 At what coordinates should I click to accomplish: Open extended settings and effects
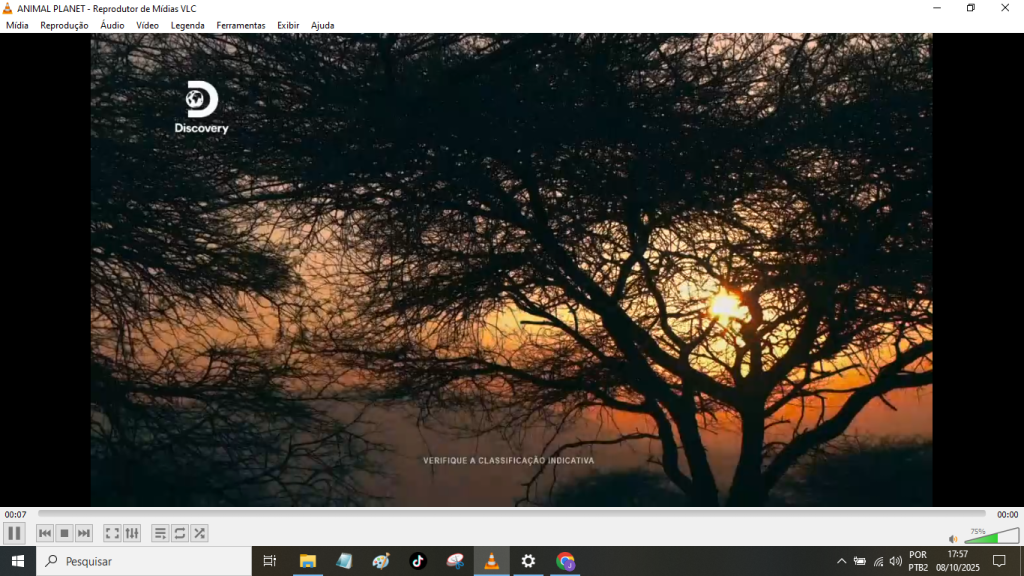coord(132,533)
